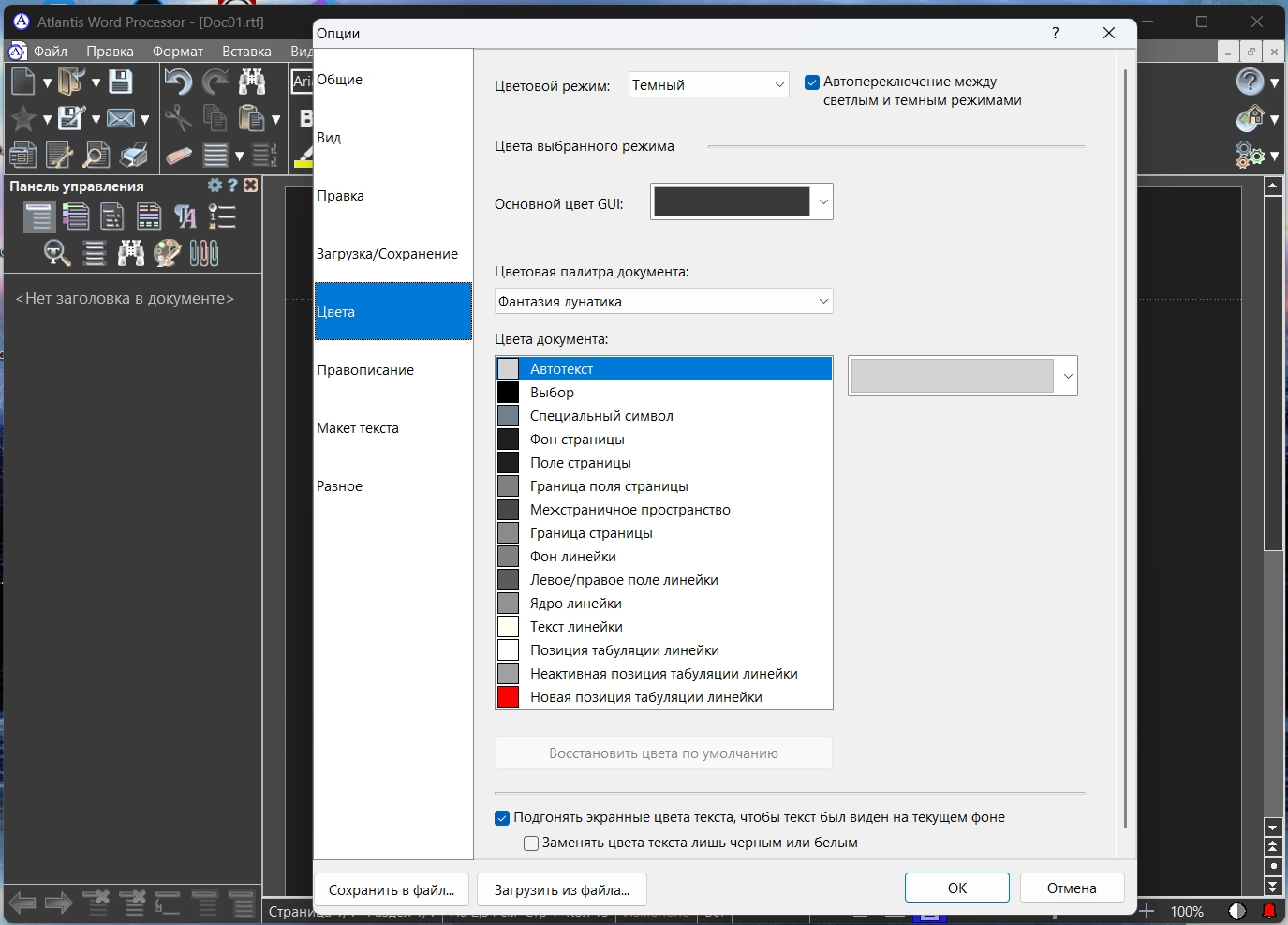Viewport: 1288px width, 925px height.
Task: Open the Макет текста options tab
Action: point(393,428)
